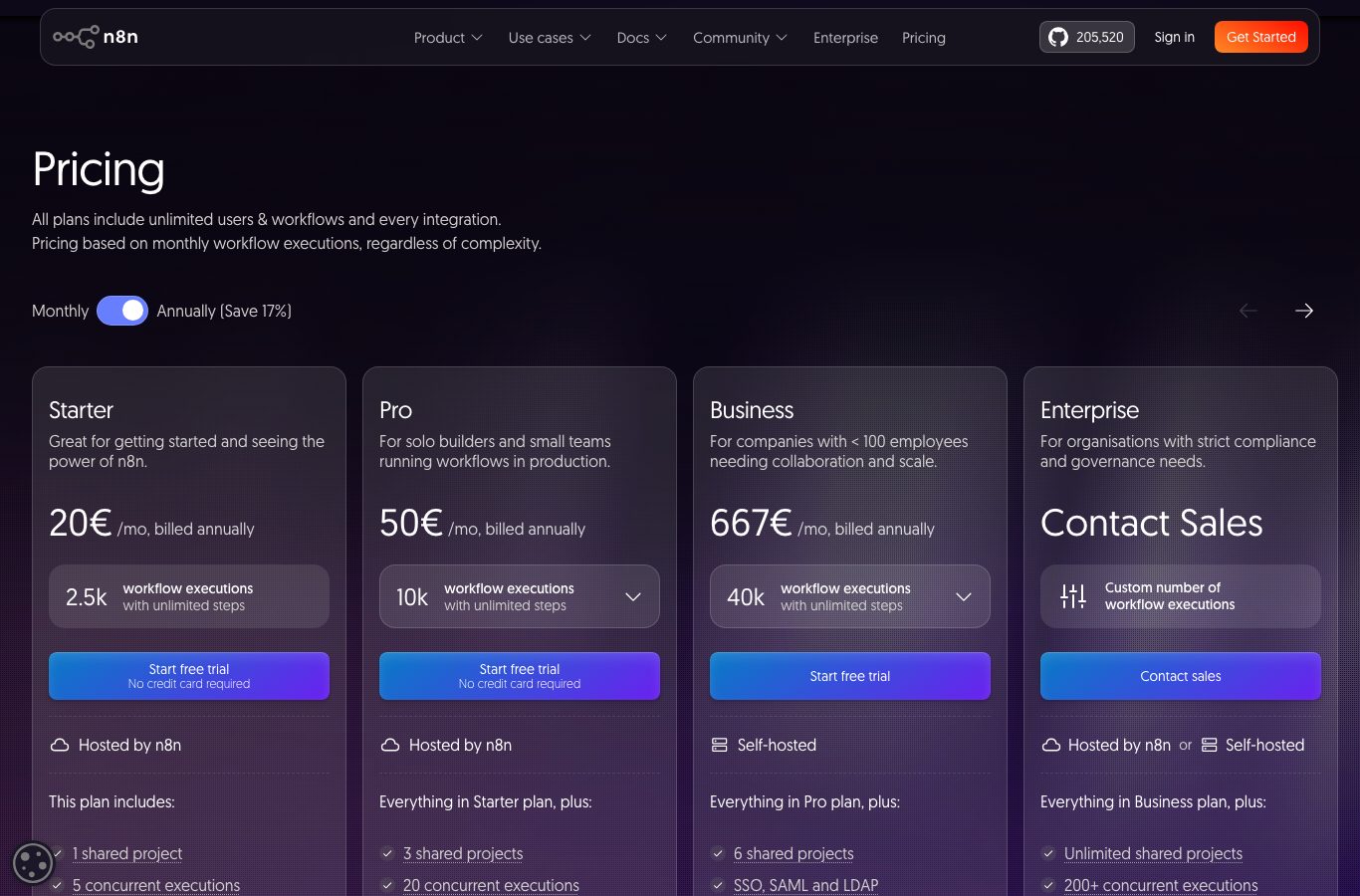Click the 20 concurrent executions feature

pyautogui.click(x=491, y=885)
